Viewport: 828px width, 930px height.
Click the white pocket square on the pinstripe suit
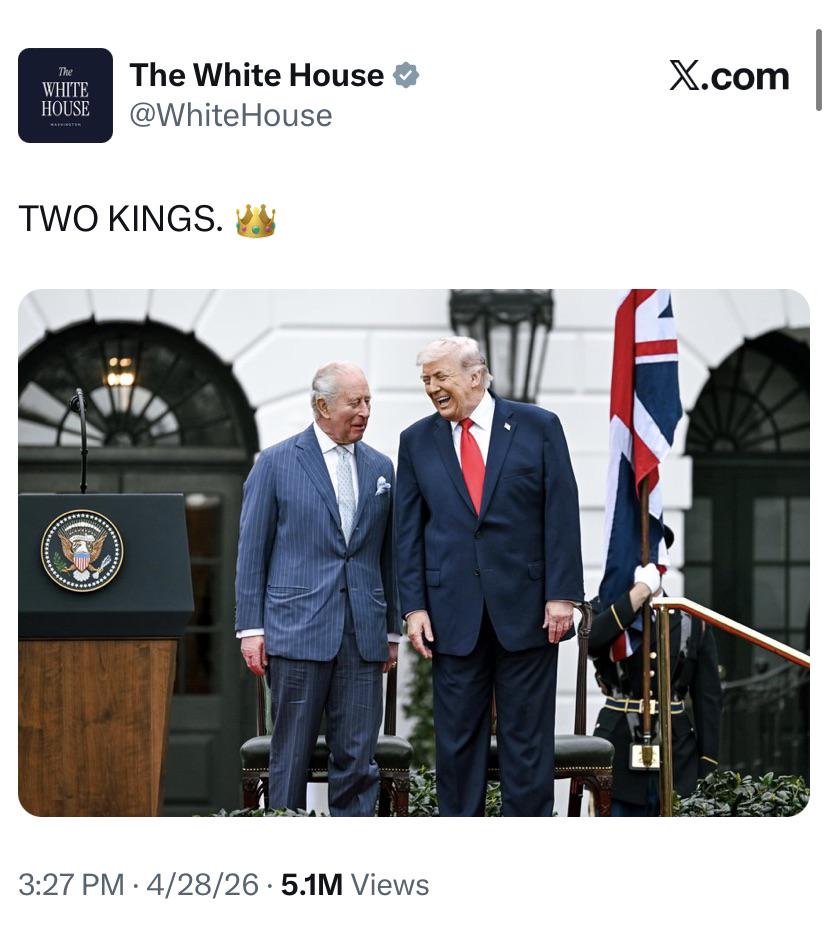coord(383,486)
